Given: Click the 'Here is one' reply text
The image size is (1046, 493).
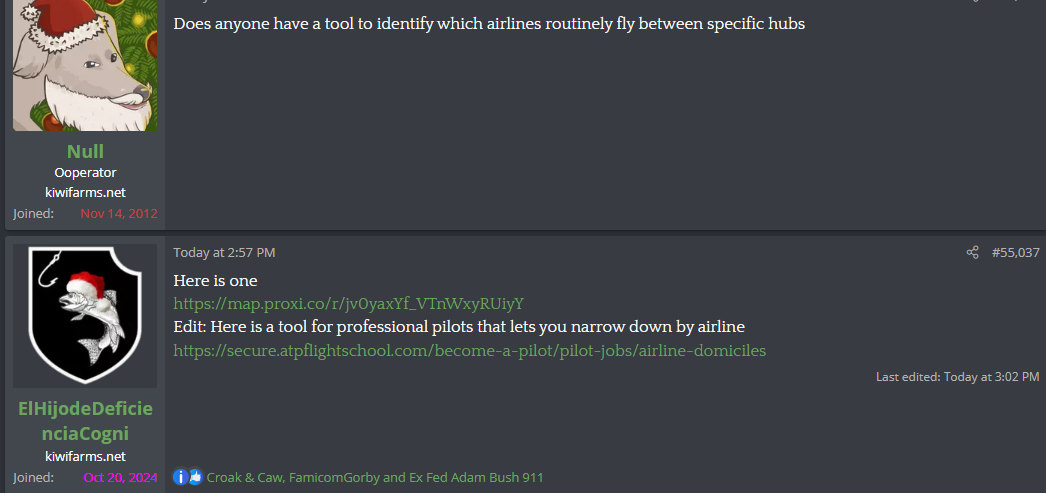Looking at the screenshot, I should (215, 281).
